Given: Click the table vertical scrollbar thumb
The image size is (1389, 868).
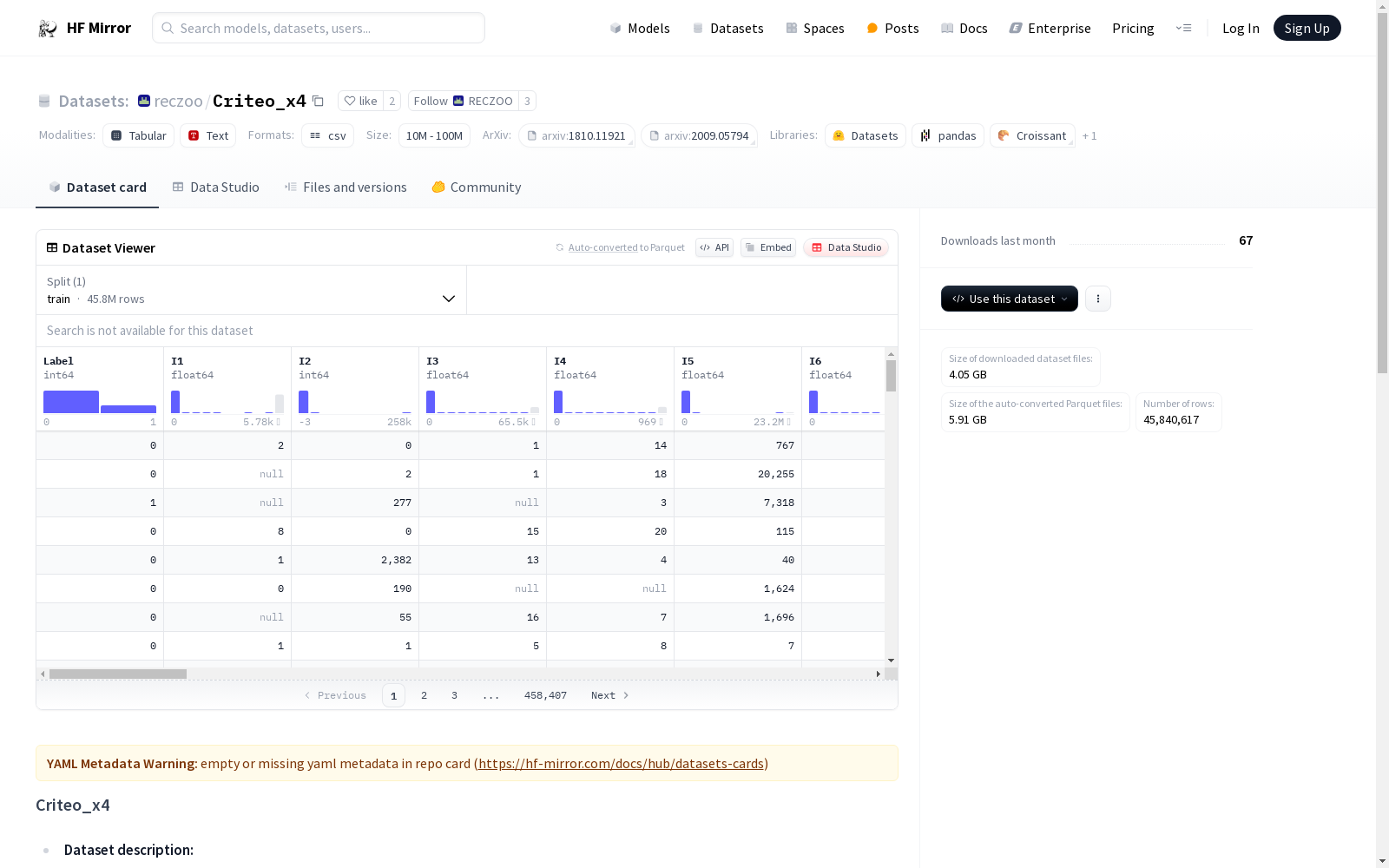Looking at the screenshot, I should click(x=891, y=376).
